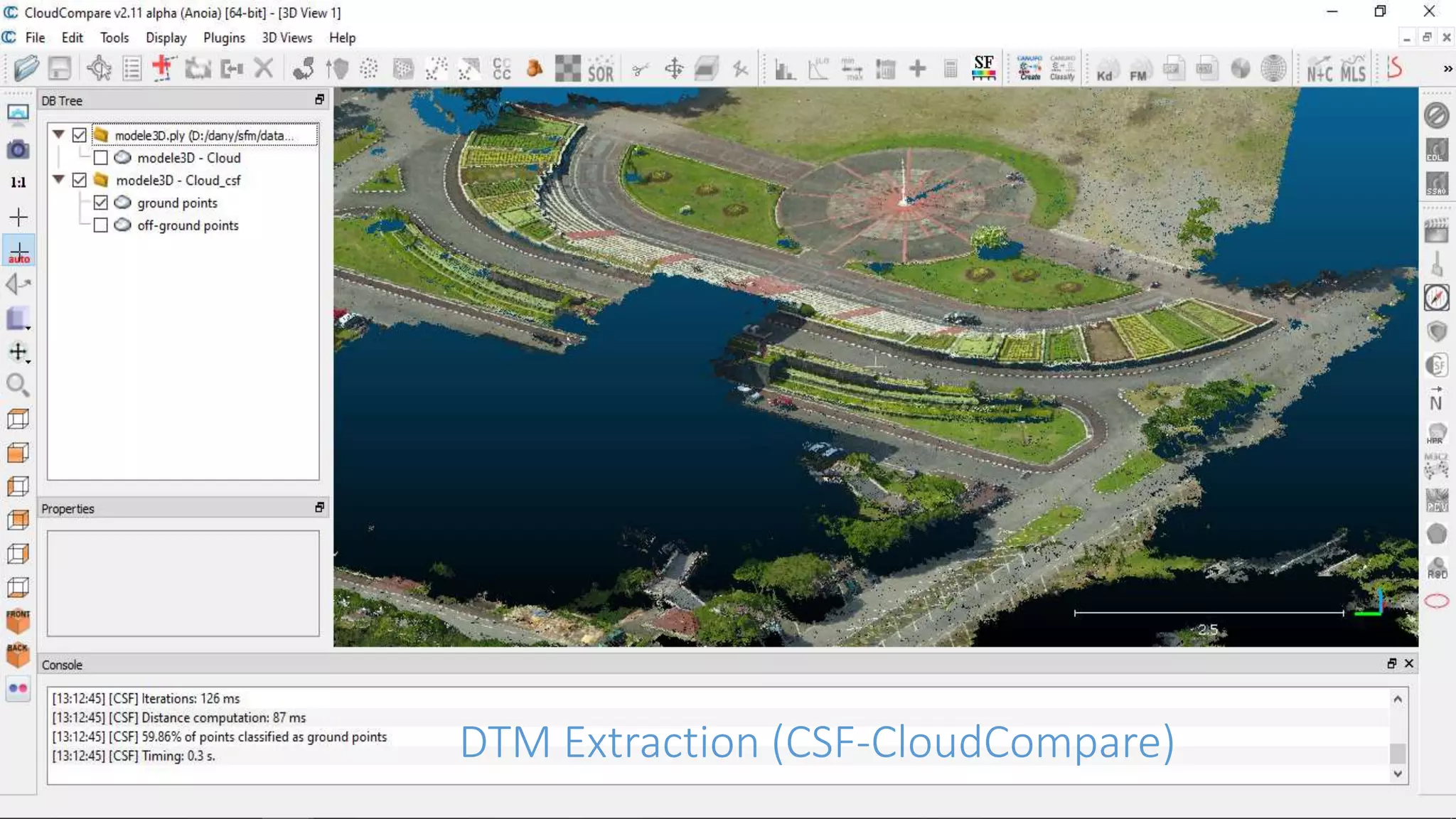Undock the Properties panel

tap(319, 507)
